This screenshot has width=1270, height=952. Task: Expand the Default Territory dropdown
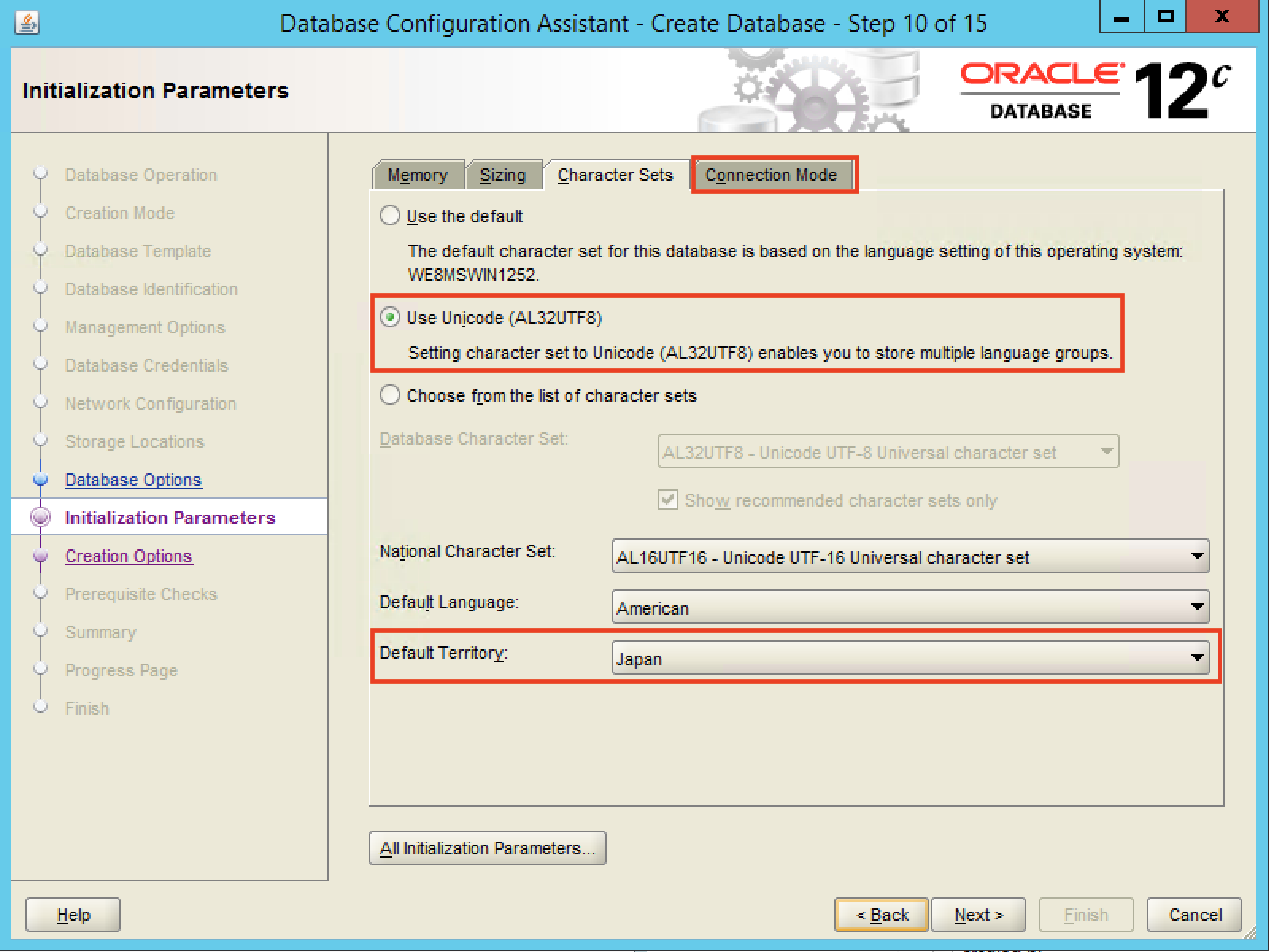(910, 658)
